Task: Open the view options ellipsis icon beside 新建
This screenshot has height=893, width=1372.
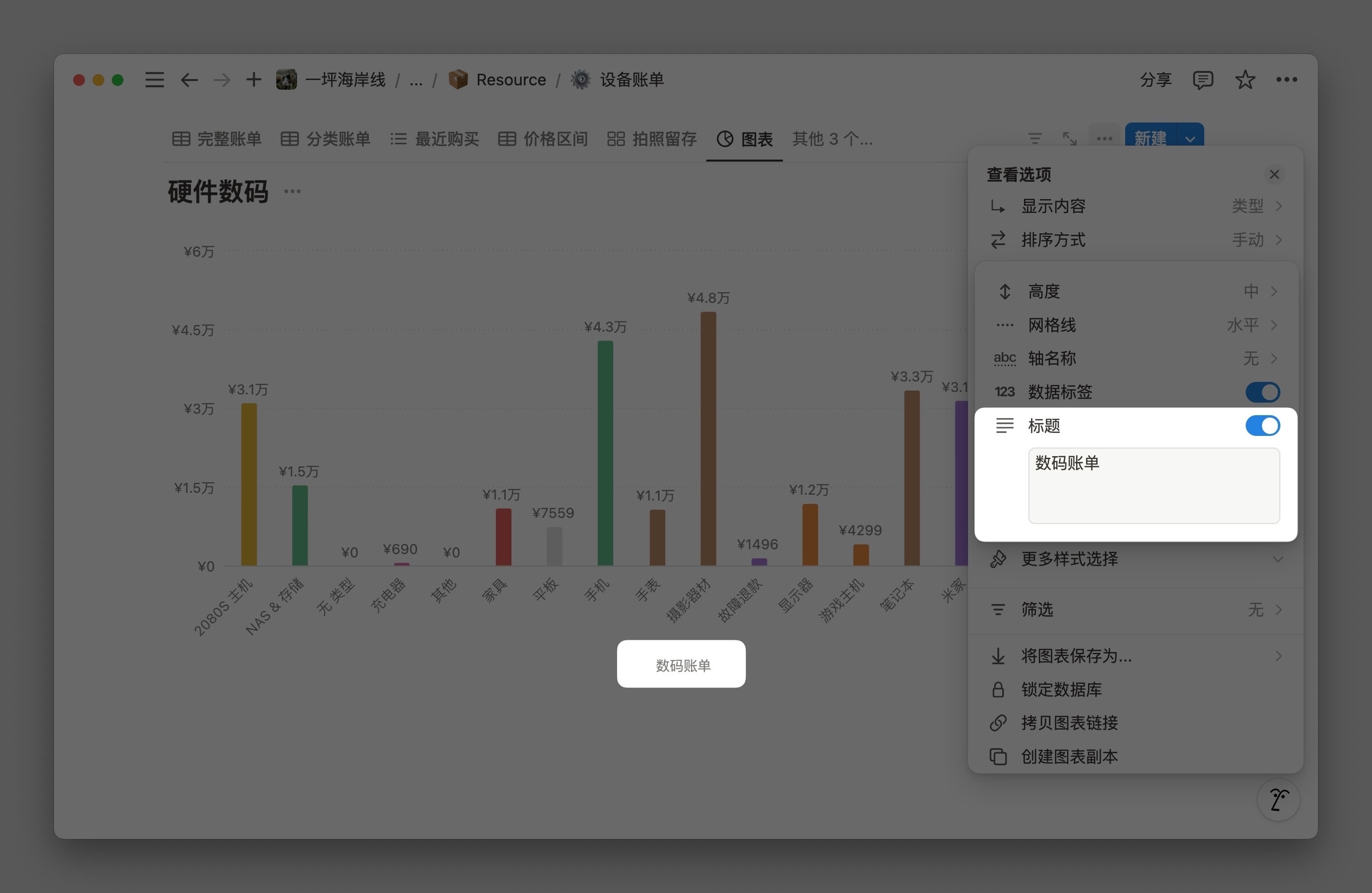Action: [x=1103, y=138]
